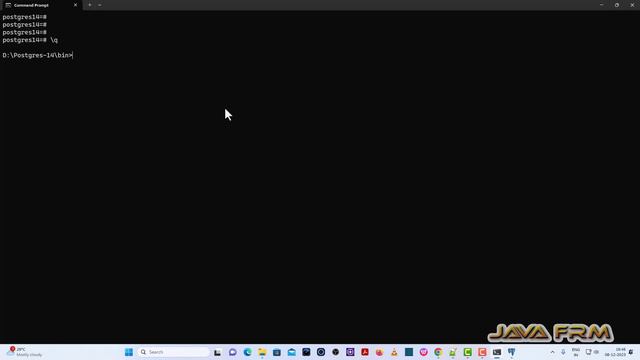
Task: Click the Command Prompt tab
Action: pos(41,5)
